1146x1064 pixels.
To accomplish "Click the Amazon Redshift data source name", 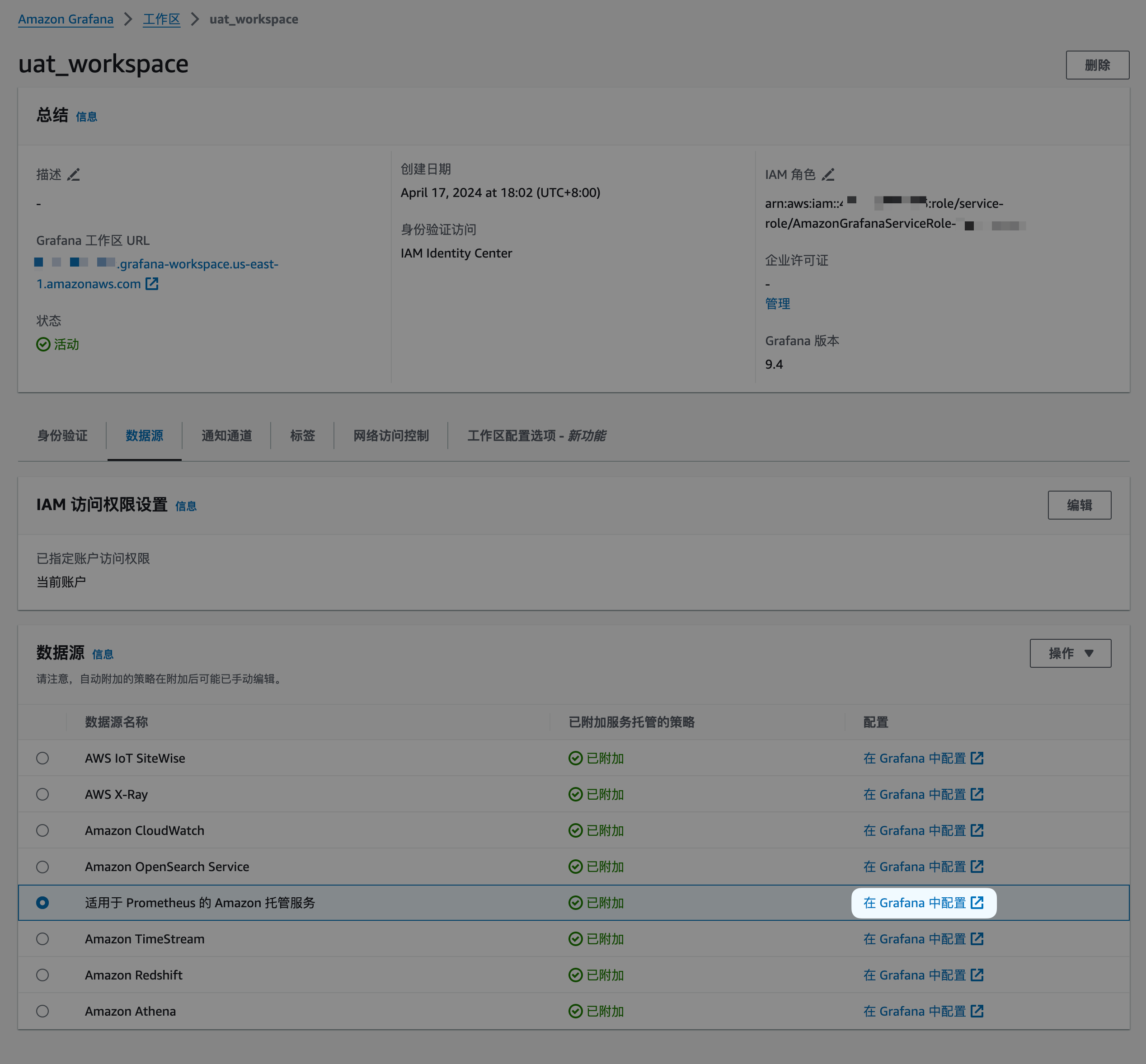I will tap(134, 975).
